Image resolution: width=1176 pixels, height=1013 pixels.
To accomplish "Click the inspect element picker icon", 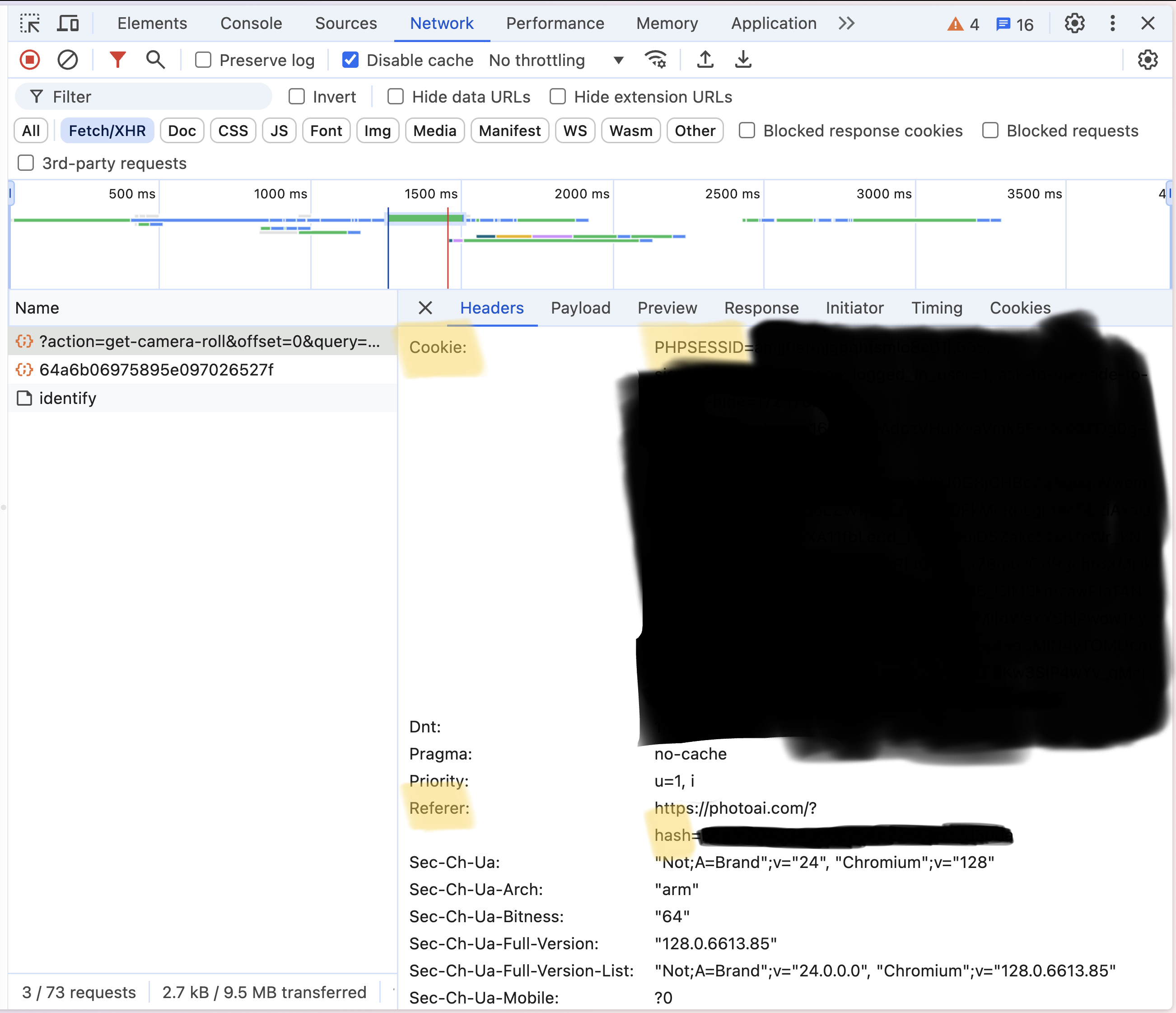I will point(29,23).
